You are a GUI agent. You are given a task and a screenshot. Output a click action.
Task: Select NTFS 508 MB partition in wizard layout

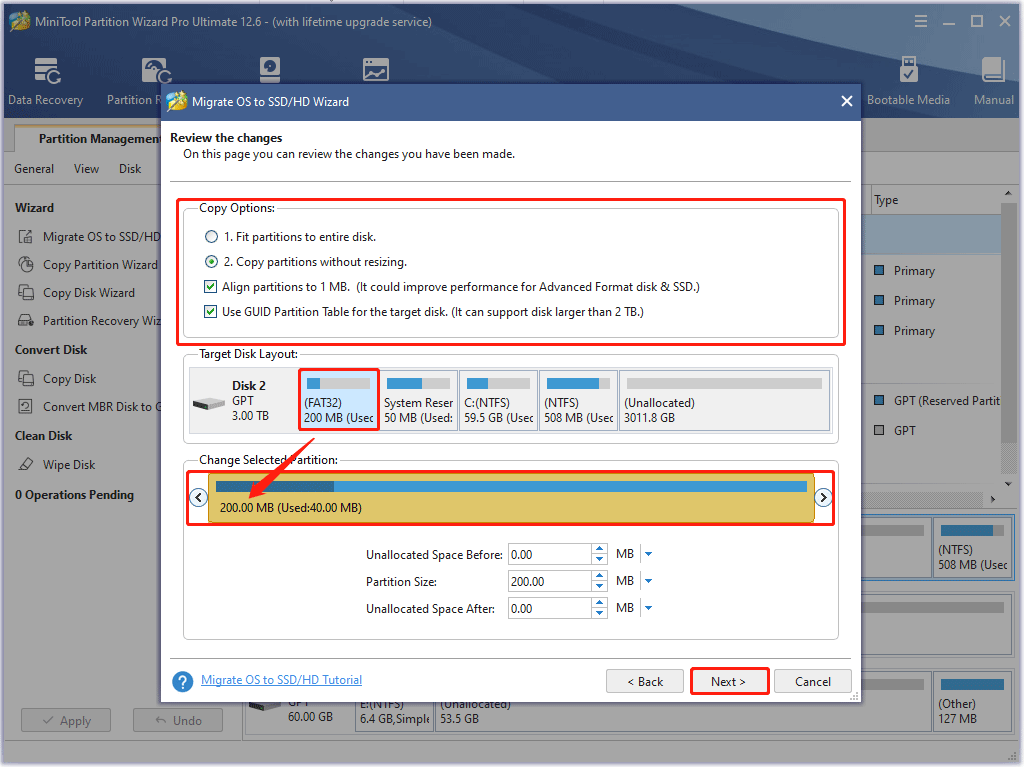(578, 400)
